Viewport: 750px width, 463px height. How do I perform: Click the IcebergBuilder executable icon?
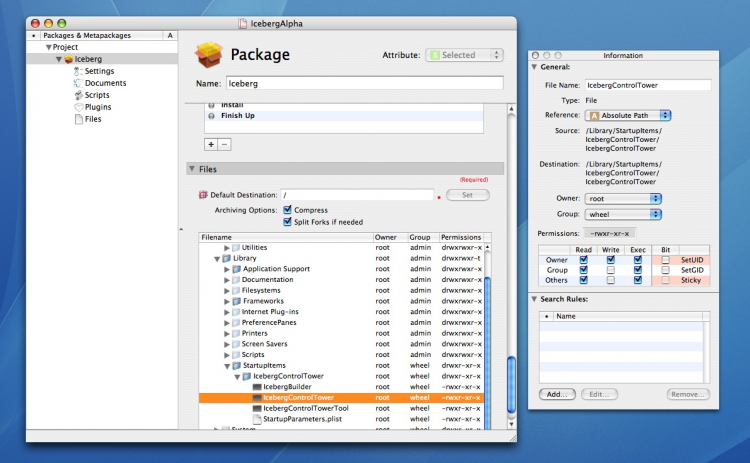point(257,387)
